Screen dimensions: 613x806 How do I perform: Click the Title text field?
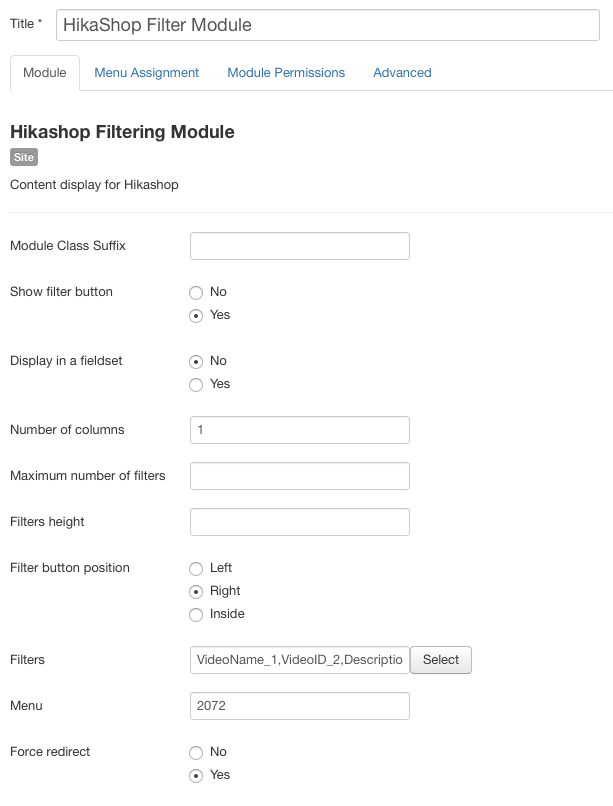tap(328, 25)
